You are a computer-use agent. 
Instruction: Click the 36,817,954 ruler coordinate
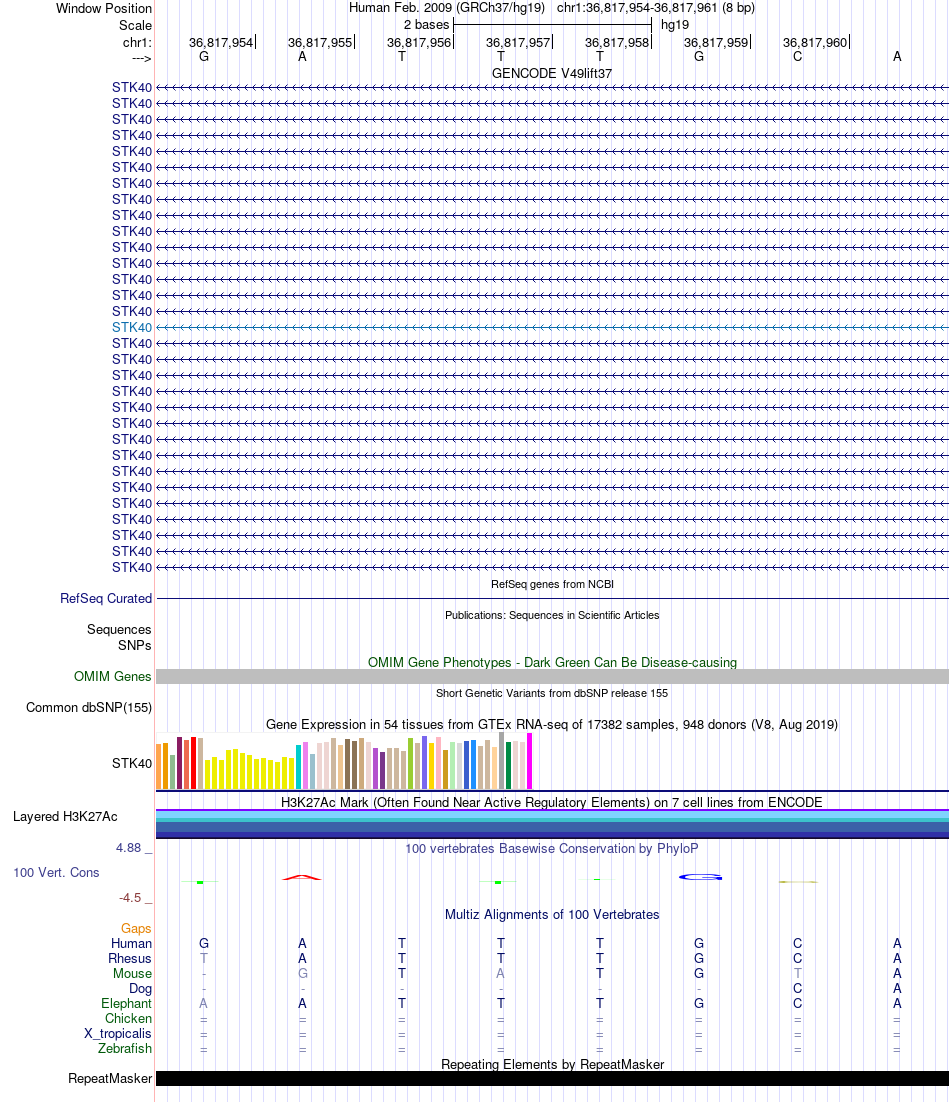221,42
